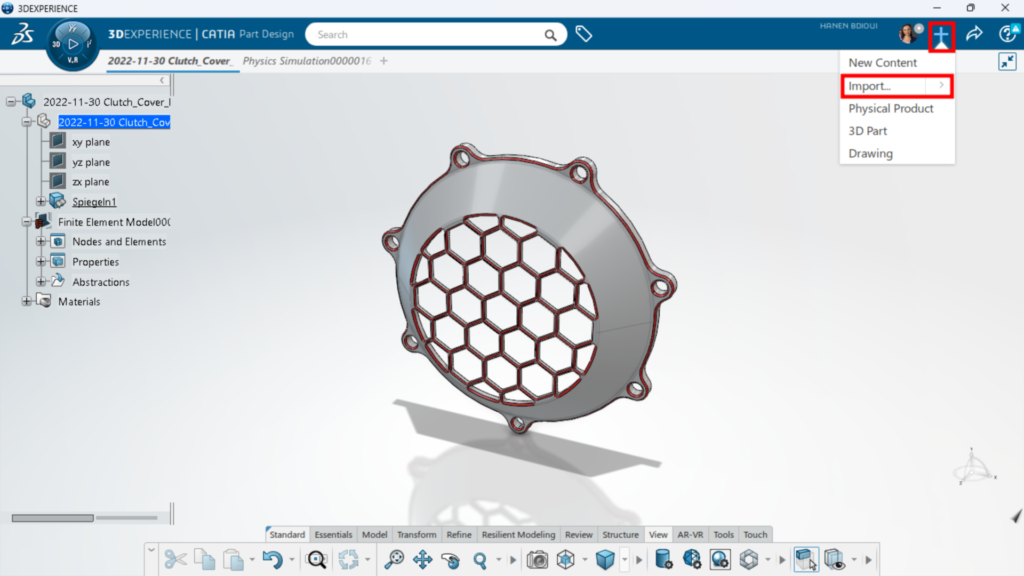Collapse the highlighted Clutch_Cov part node
The height and width of the screenshot is (576, 1024).
tap(26, 122)
